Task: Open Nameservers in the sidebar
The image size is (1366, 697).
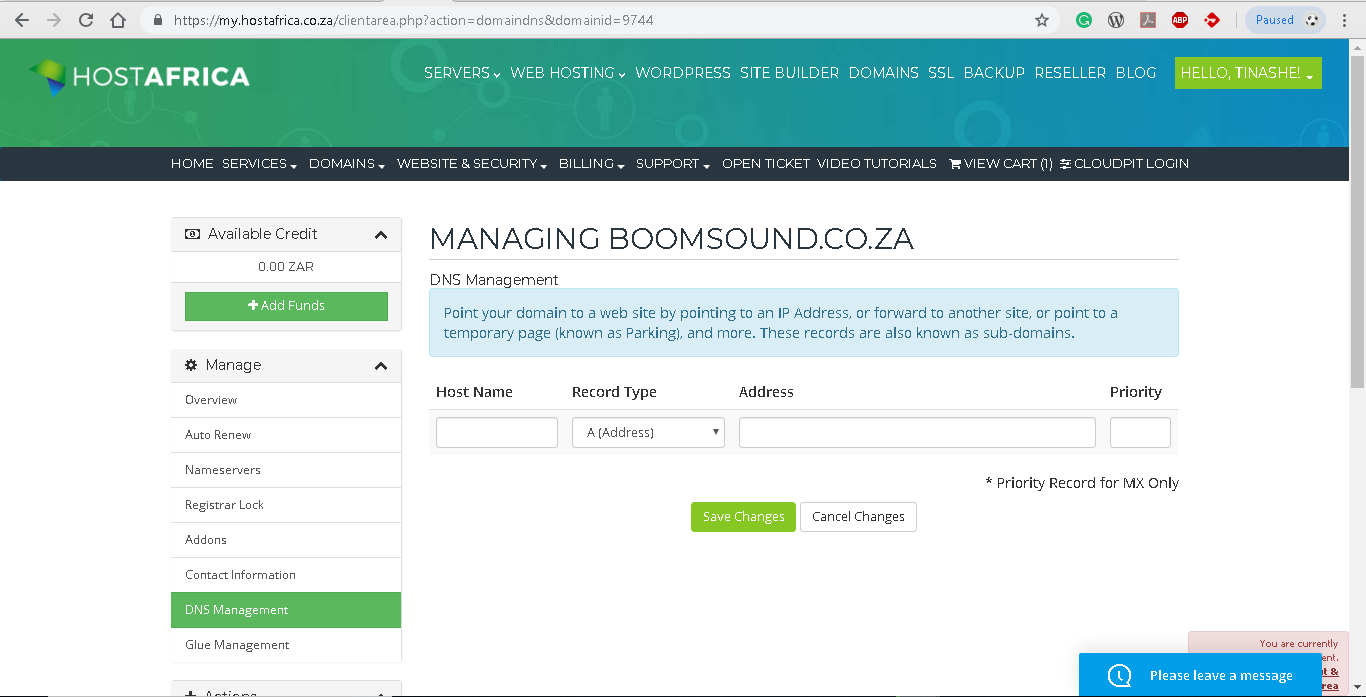Action: (286, 470)
